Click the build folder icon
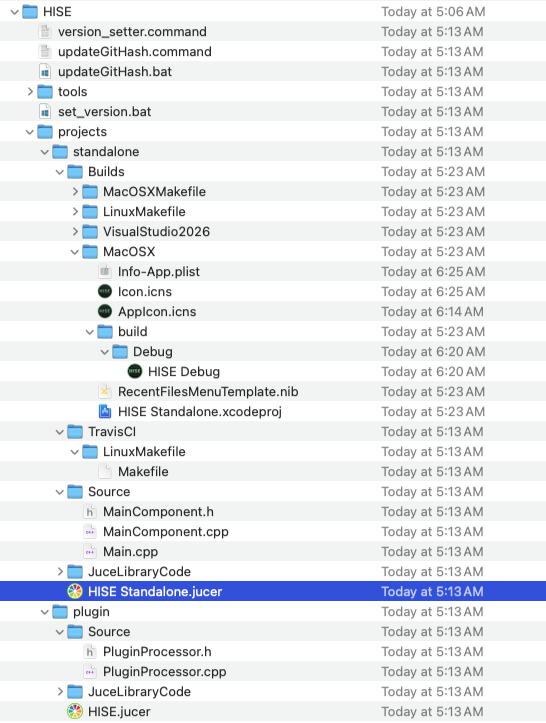 (105, 332)
